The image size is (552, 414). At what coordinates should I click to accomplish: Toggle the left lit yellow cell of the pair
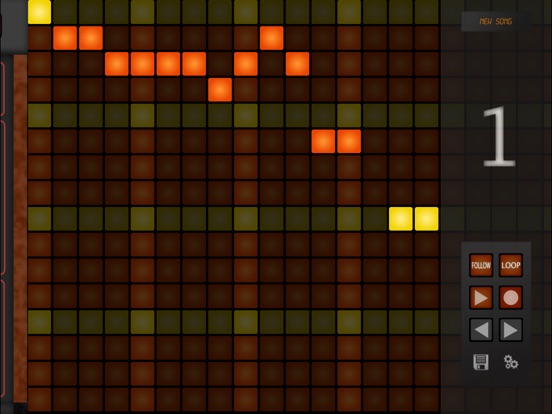[x=401, y=219]
